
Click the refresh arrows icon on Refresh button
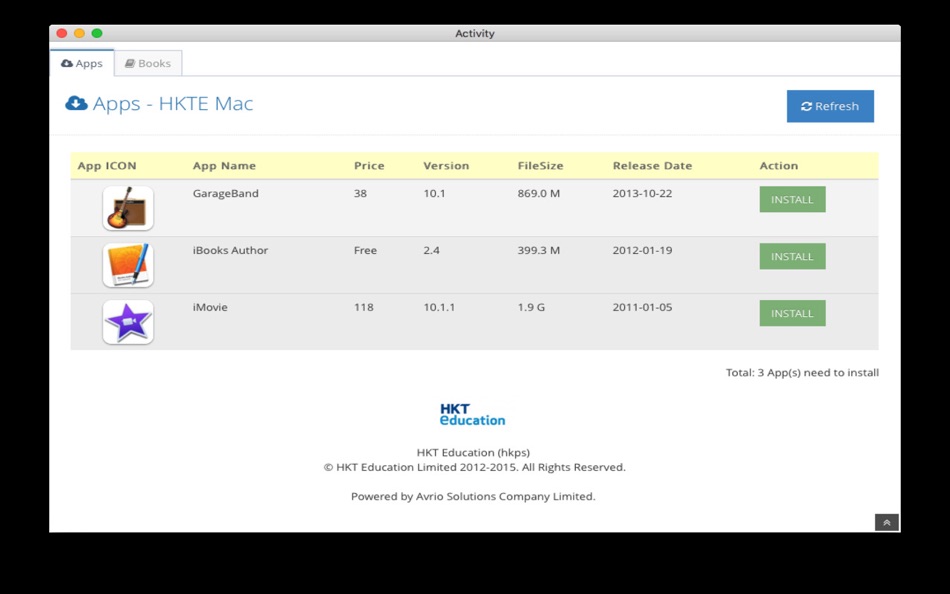click(x=806, y=106)
